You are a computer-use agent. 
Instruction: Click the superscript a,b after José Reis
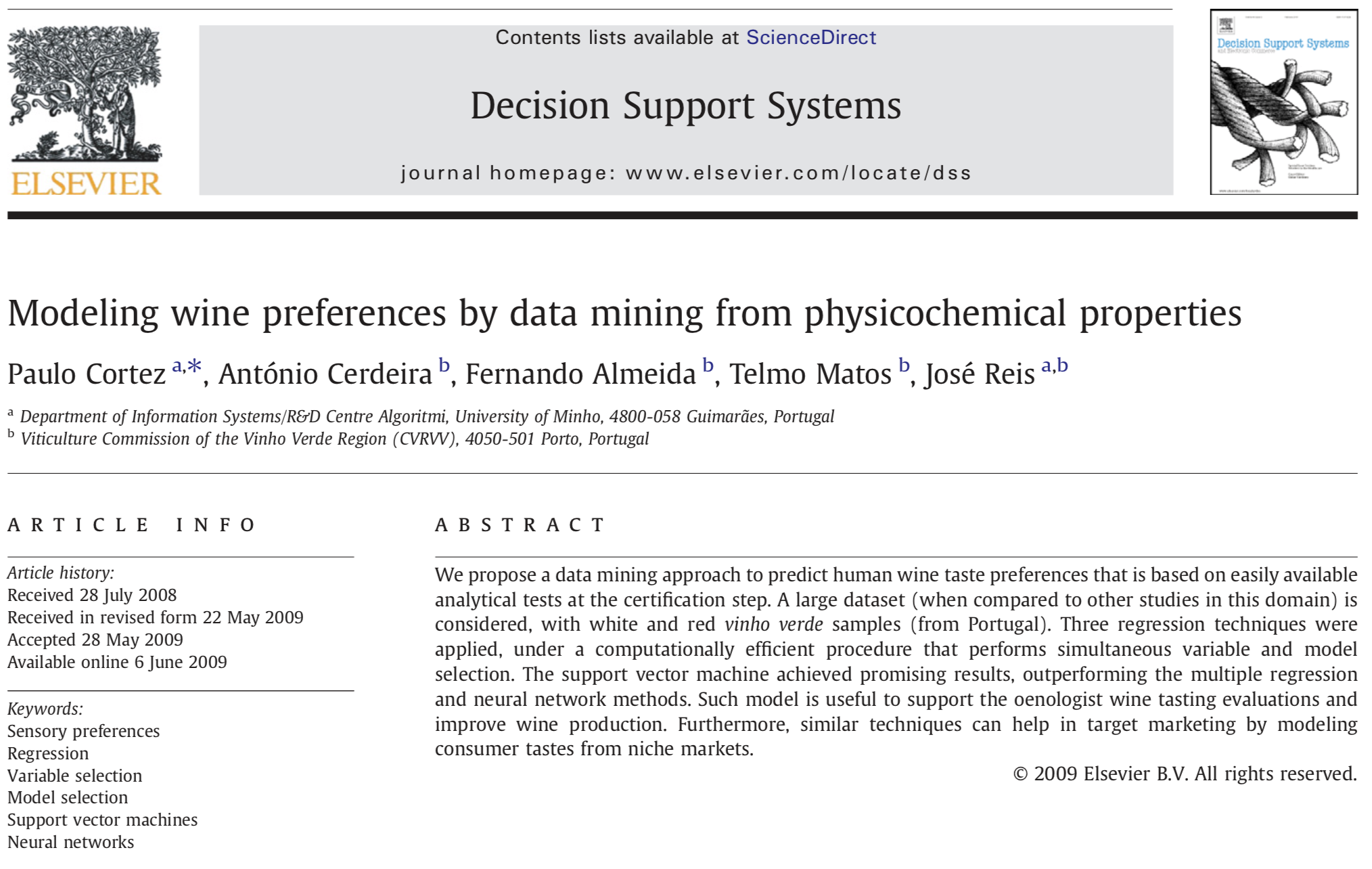point(1054,366)
